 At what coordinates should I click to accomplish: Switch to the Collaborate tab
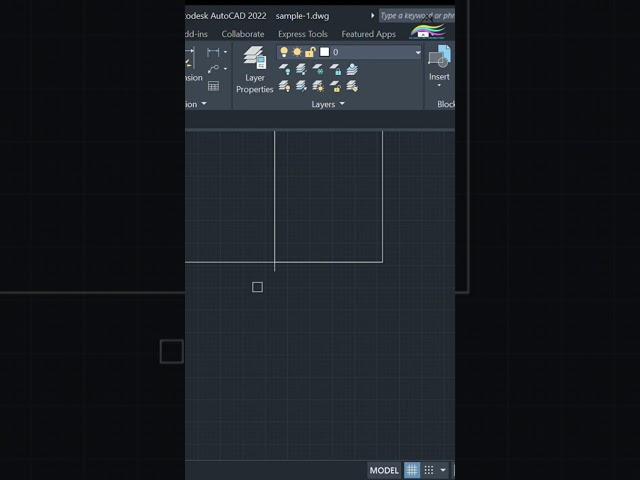click(243, 34)
